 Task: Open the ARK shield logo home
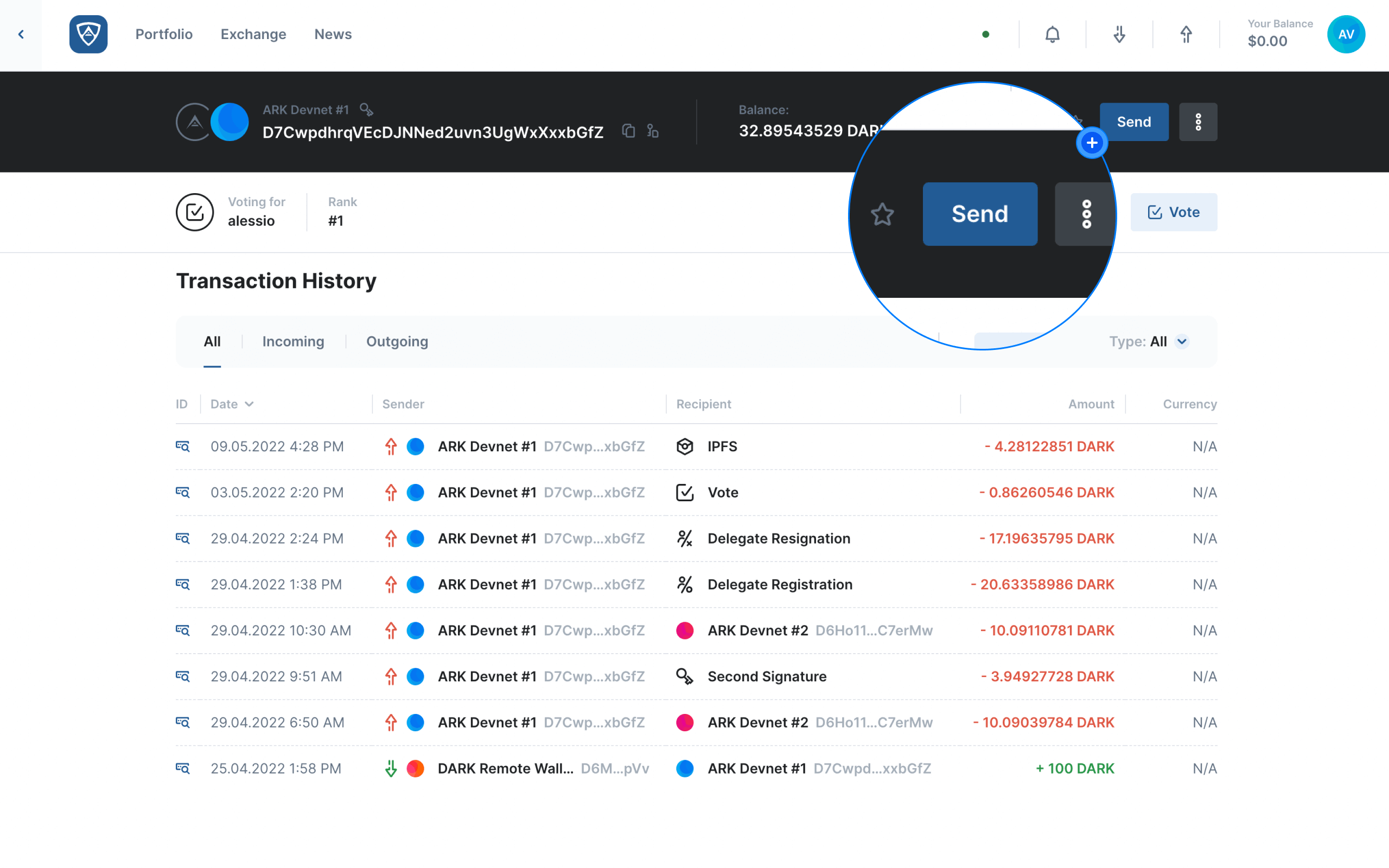[x=88, y=34]
